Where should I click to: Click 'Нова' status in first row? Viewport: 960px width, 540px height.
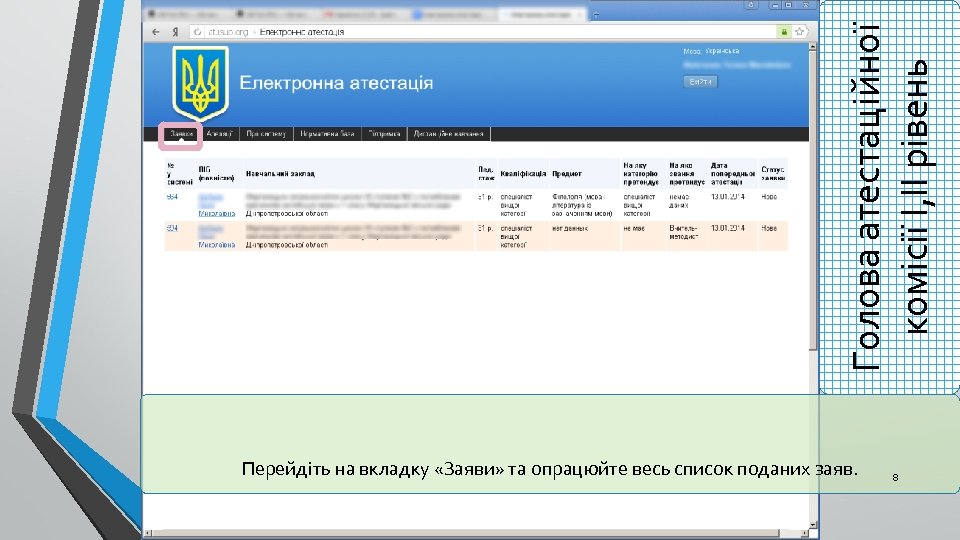pyautogui.click(x=769, y=197)
